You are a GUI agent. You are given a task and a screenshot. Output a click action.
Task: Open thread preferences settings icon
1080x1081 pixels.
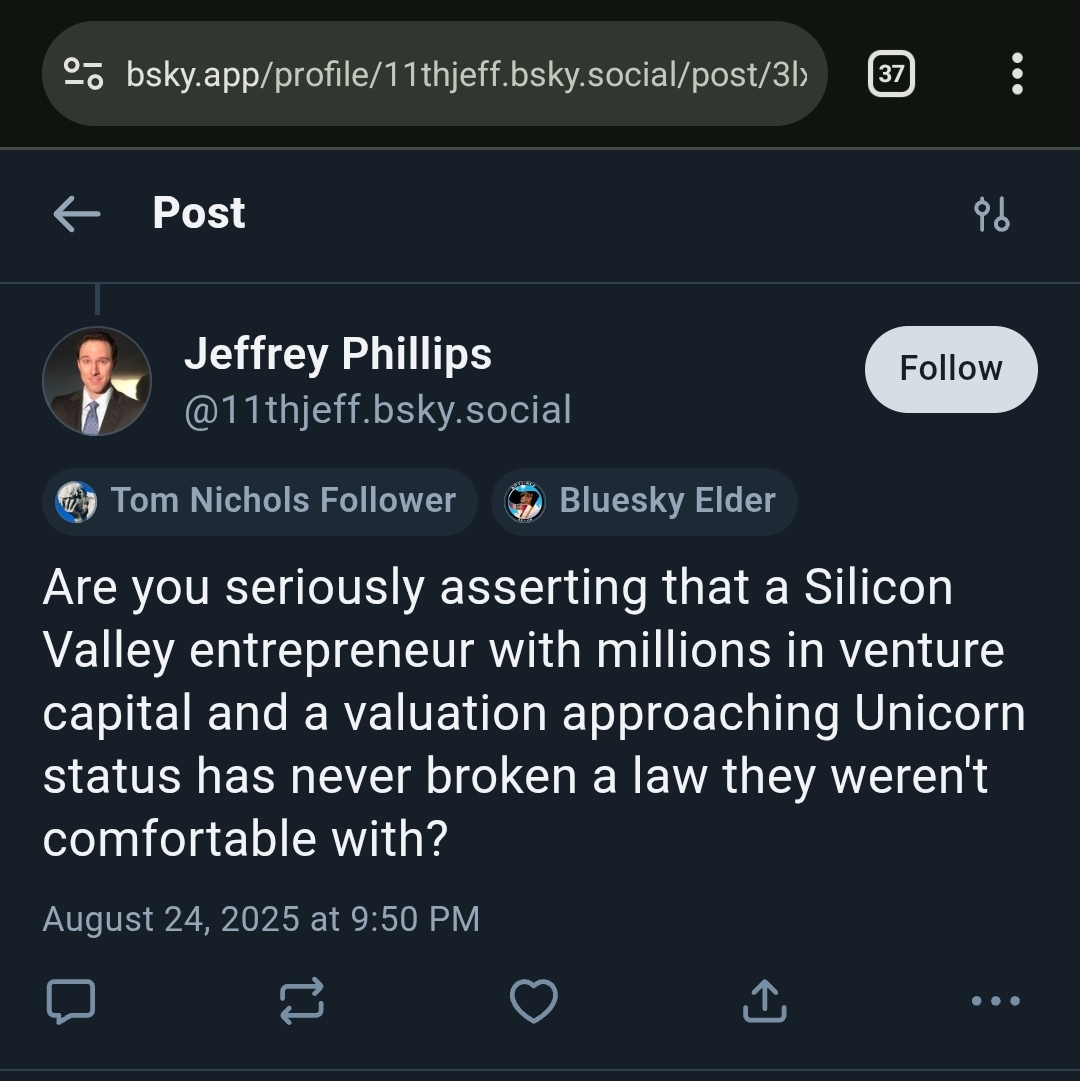point(991,214)
